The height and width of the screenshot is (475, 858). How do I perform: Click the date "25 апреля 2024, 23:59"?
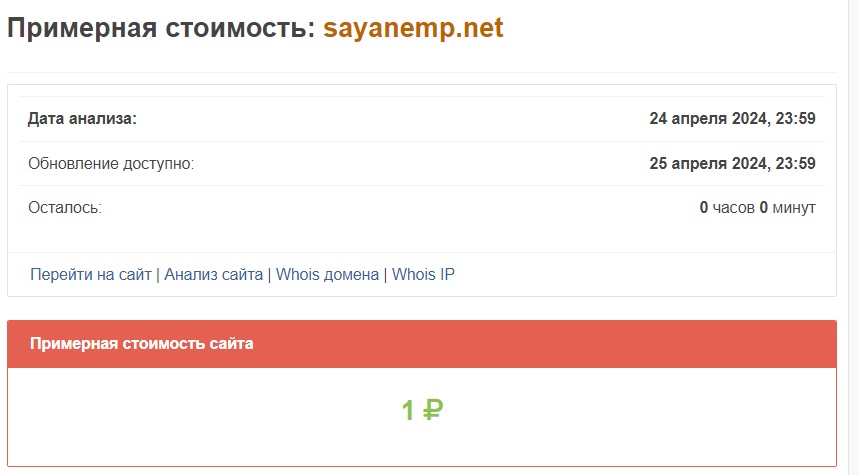(732, 163)
